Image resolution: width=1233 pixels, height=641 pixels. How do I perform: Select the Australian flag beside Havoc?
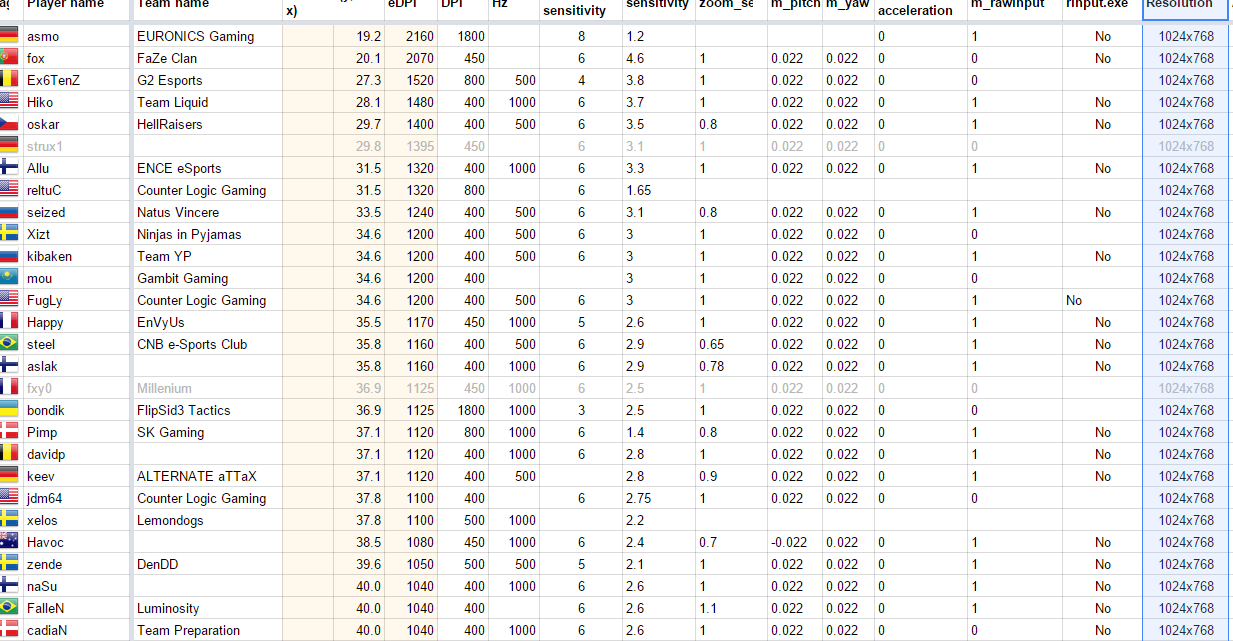(9, 542)
